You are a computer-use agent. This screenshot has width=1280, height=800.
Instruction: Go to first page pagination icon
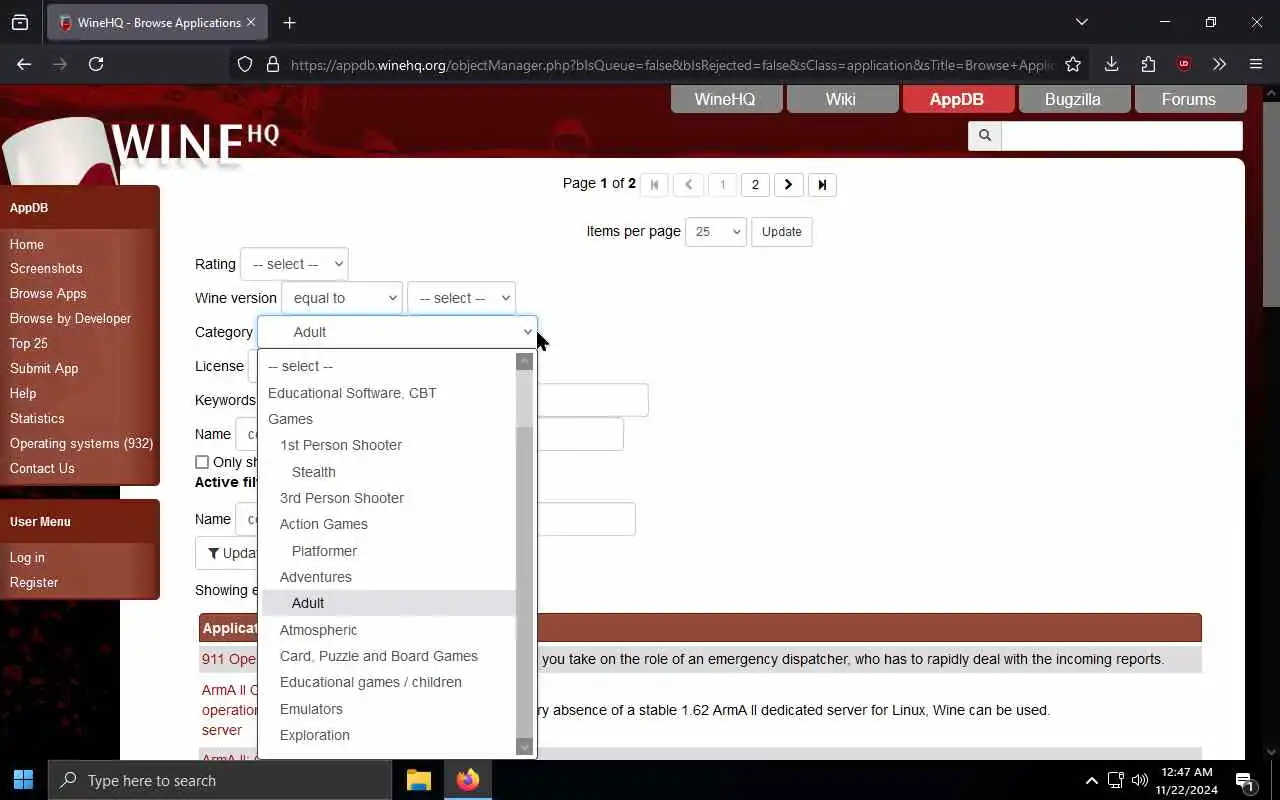point(654,184)
